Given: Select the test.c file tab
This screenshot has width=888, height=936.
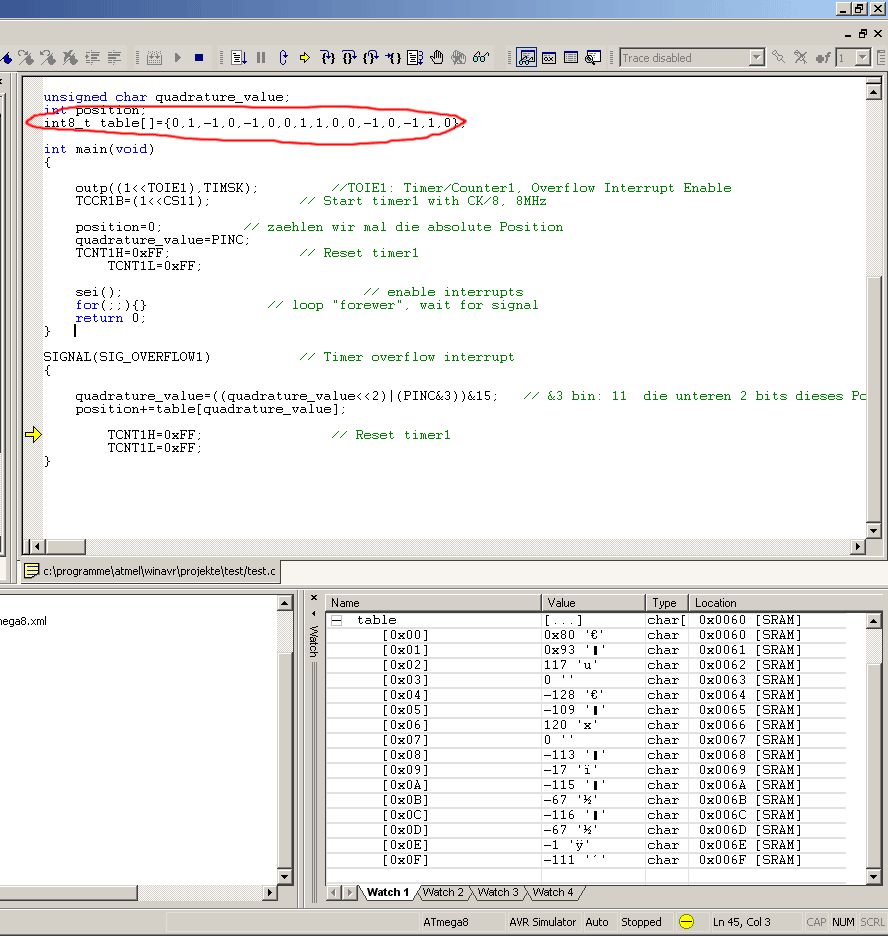Looking at the screenshot, I should (150, 571).
